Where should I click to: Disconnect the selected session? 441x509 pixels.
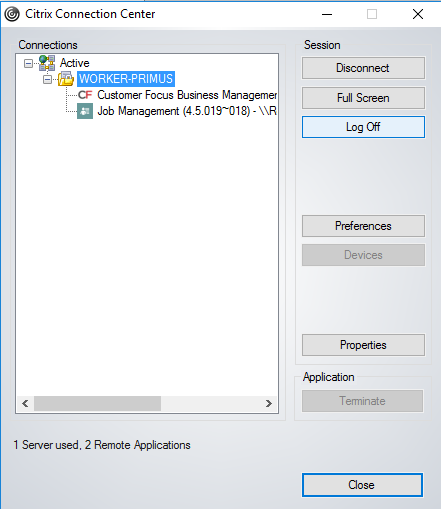(363, 68)
